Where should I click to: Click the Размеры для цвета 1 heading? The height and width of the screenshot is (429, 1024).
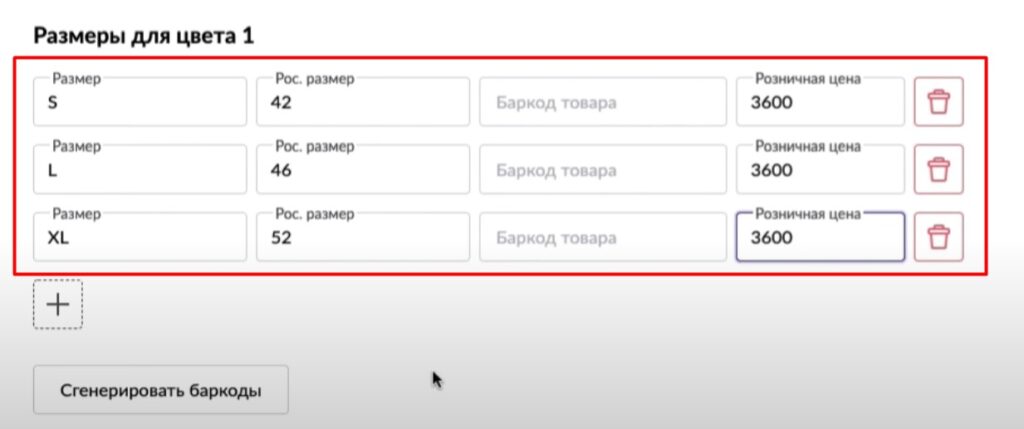[144, 35]
